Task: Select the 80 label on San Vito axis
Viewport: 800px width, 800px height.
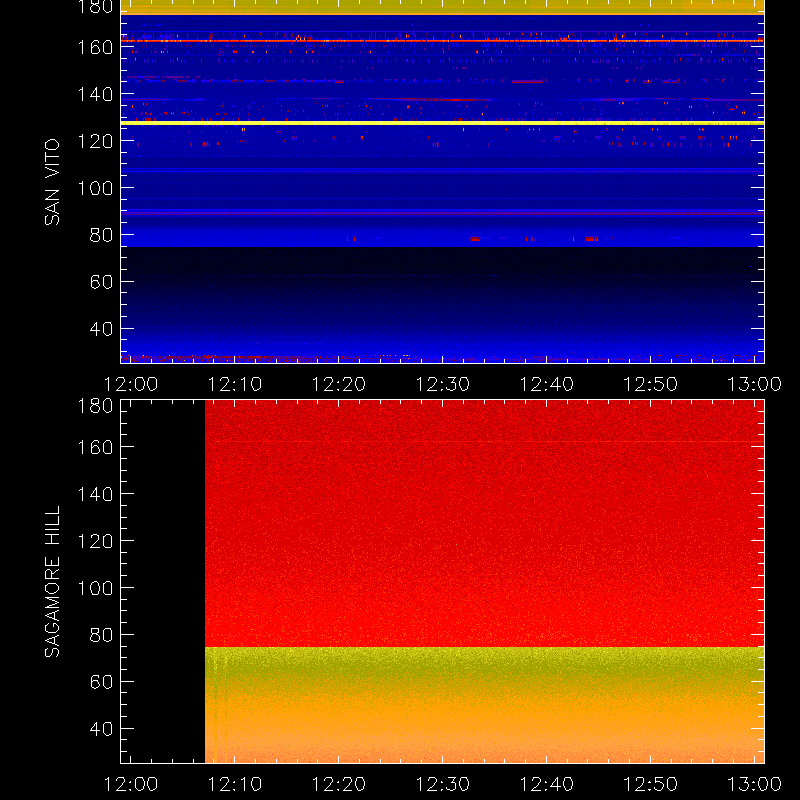Action: (101, 235)
